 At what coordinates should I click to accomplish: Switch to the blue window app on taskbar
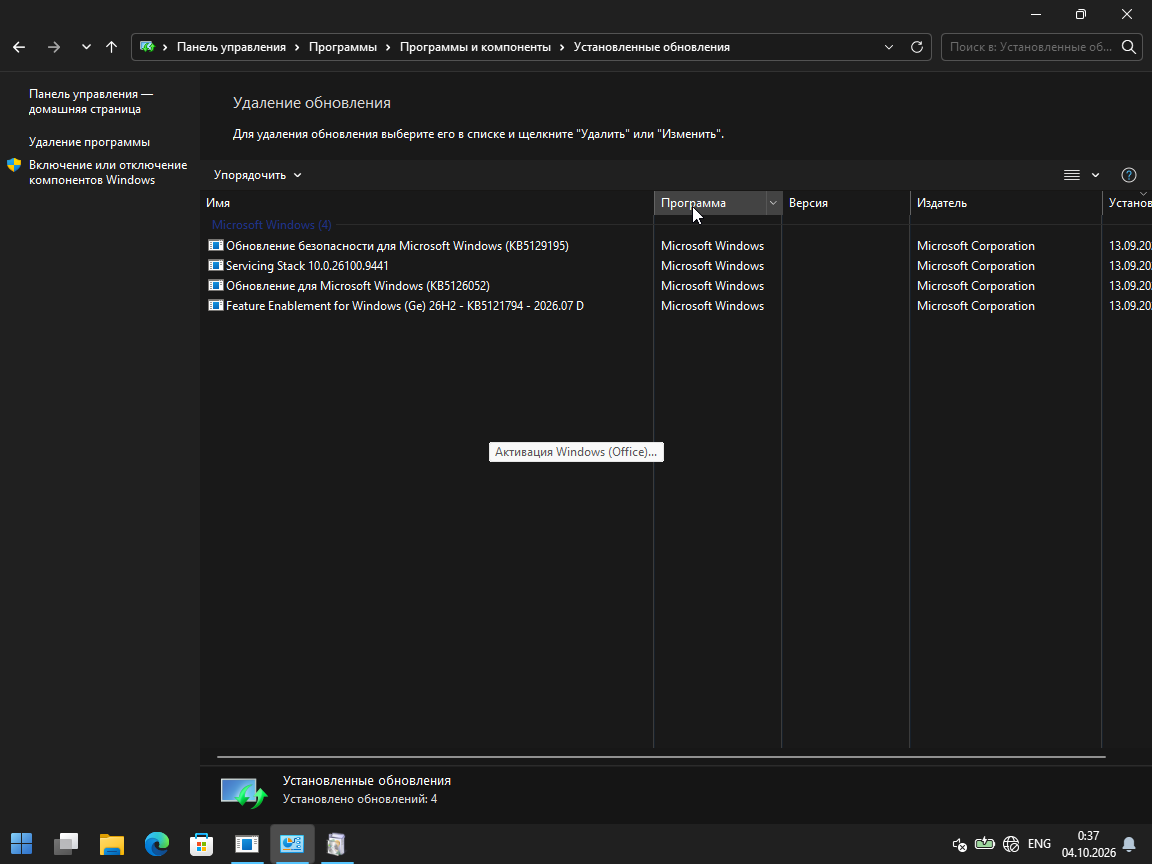pyautogui.click(x=247, y=843)
